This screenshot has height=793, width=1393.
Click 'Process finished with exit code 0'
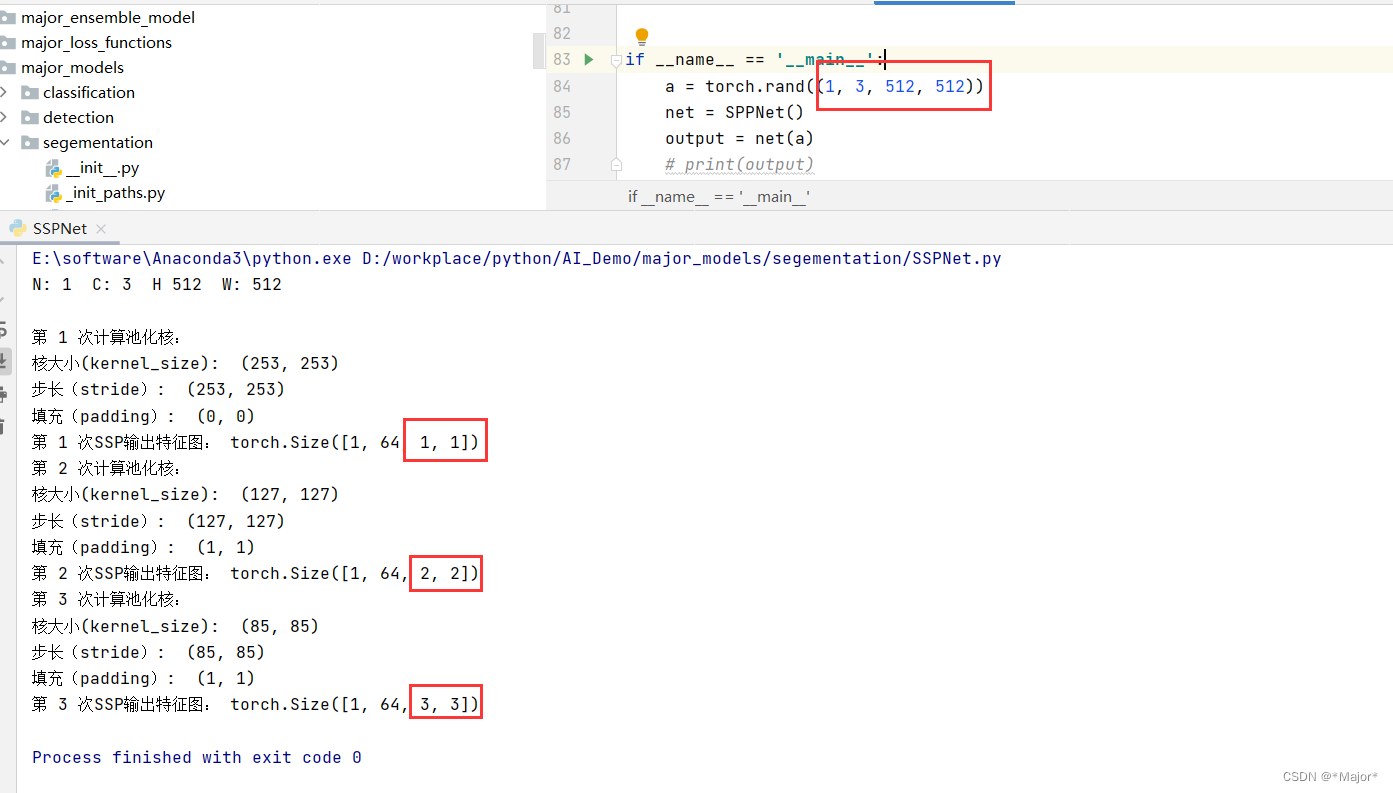tap(197, 758)
